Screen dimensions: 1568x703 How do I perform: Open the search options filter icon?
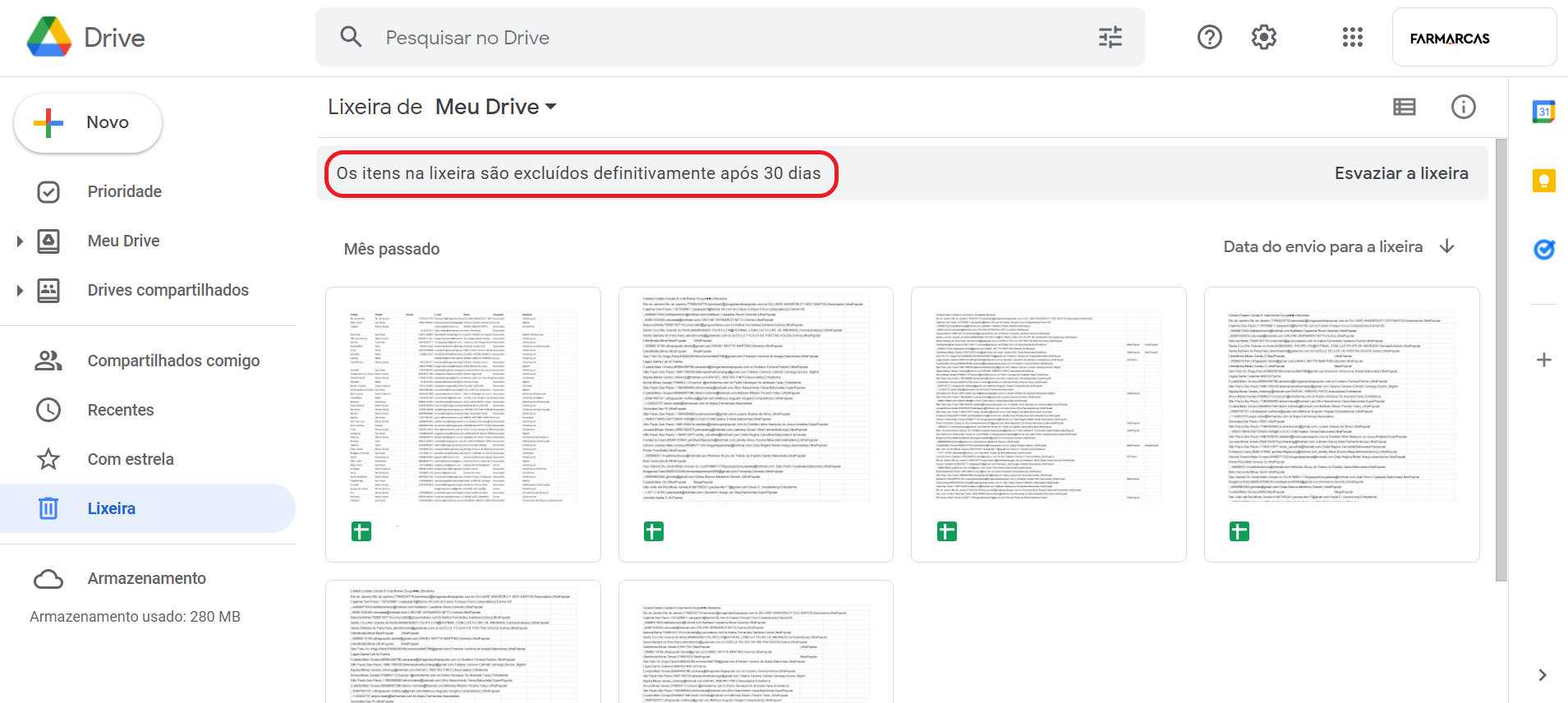coord(1110,37)
